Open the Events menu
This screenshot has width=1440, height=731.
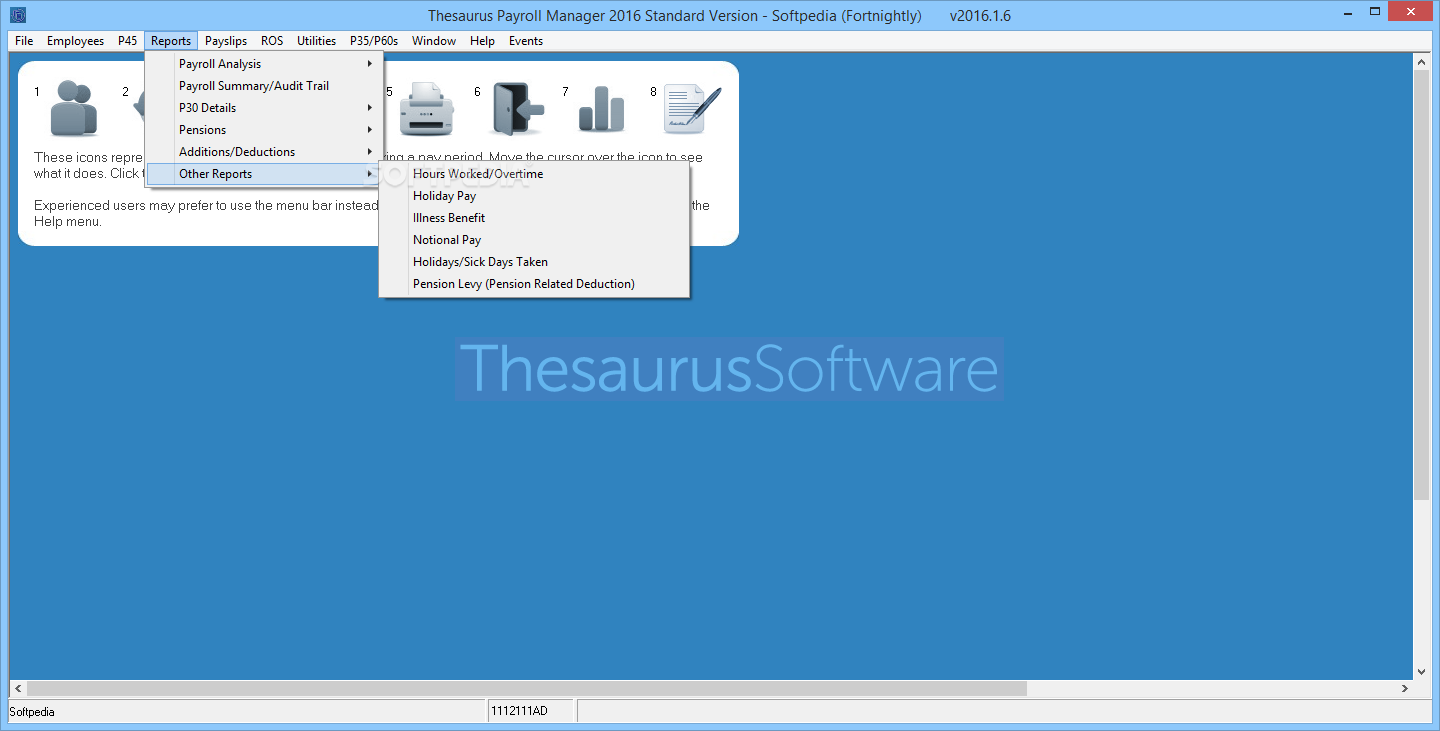click(x=526, y=41)
